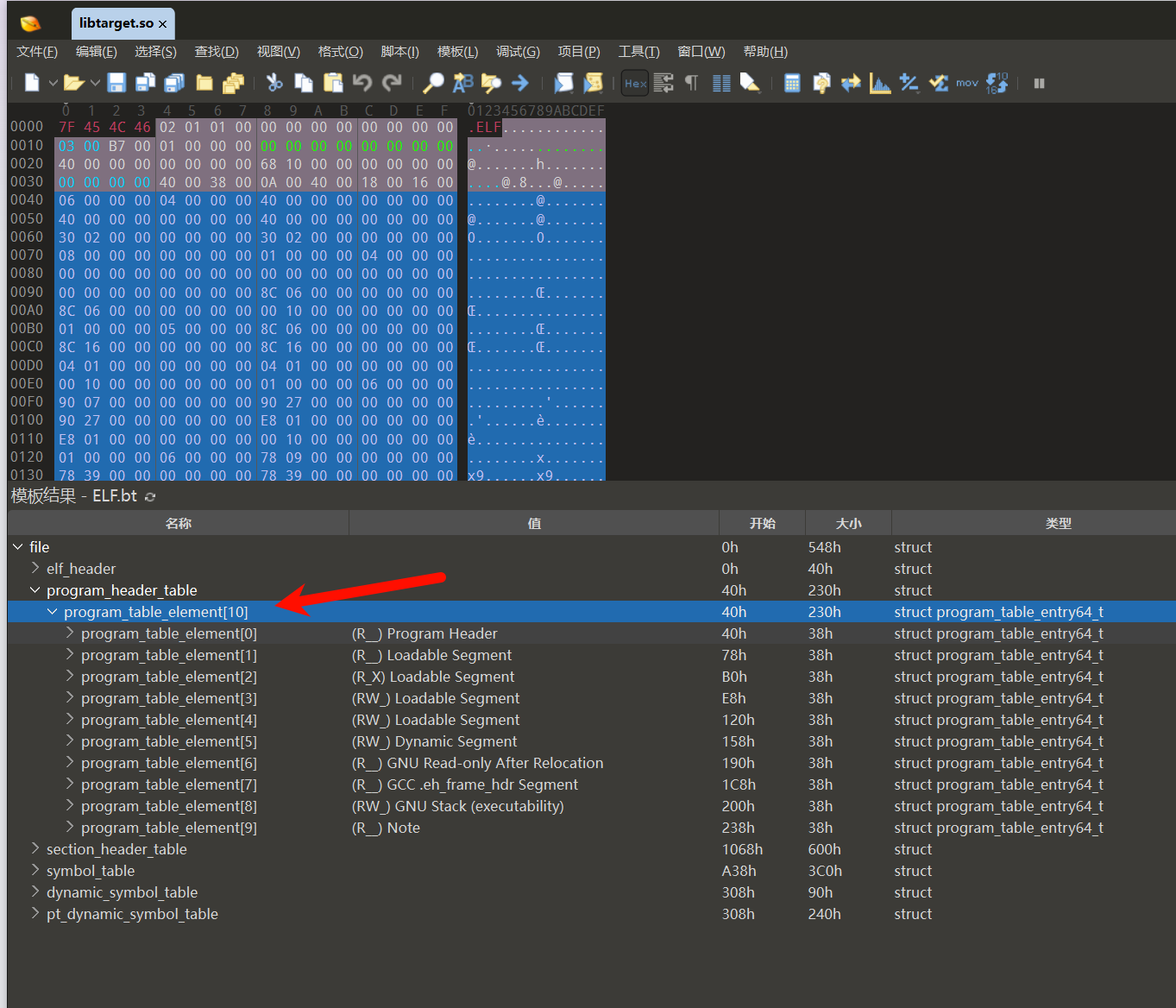Click the Histogram chart icon
1176x1008 pixels.
click(880, 83)
